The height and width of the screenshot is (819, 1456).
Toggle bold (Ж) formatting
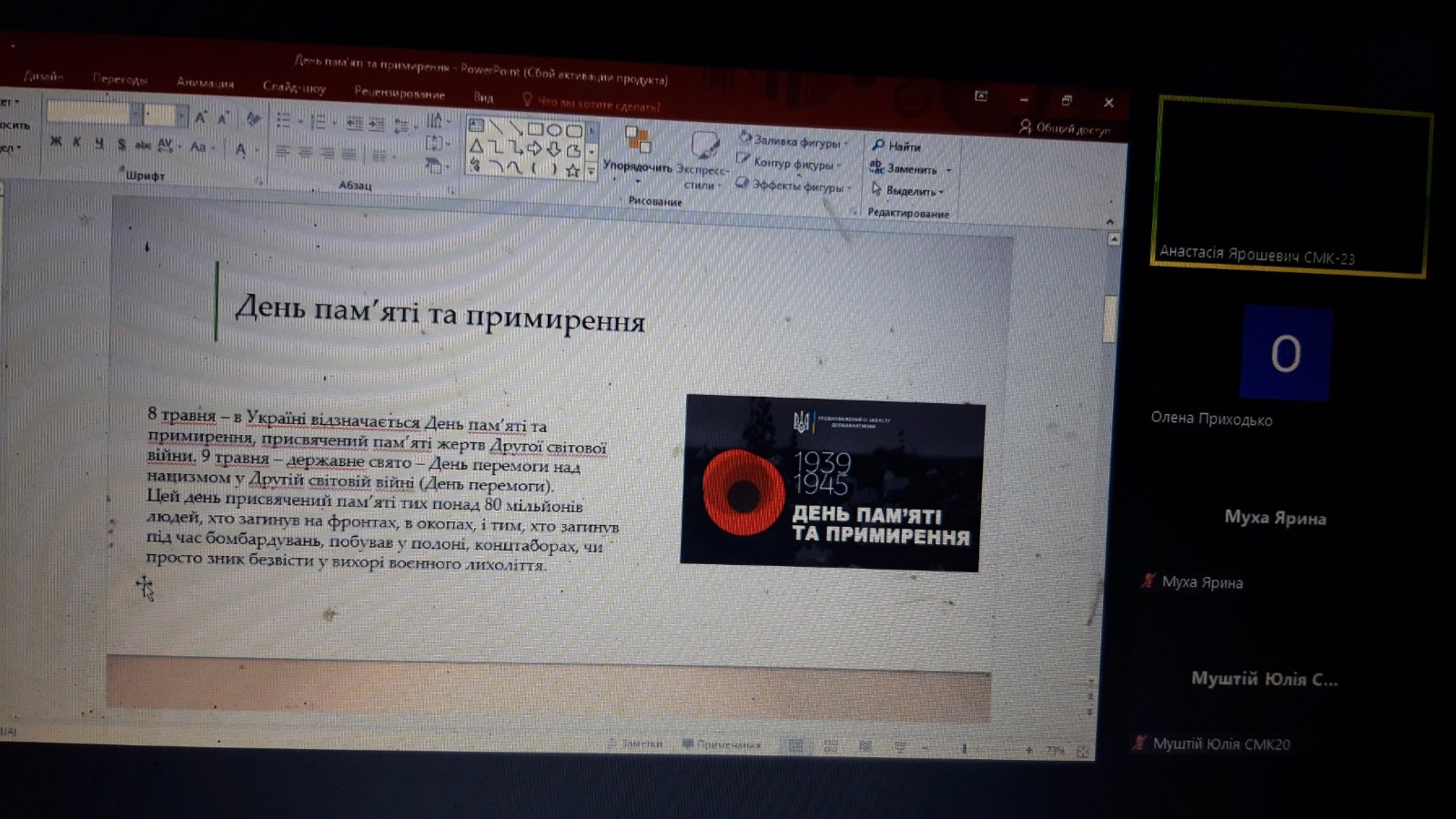[x=56, y=141]
